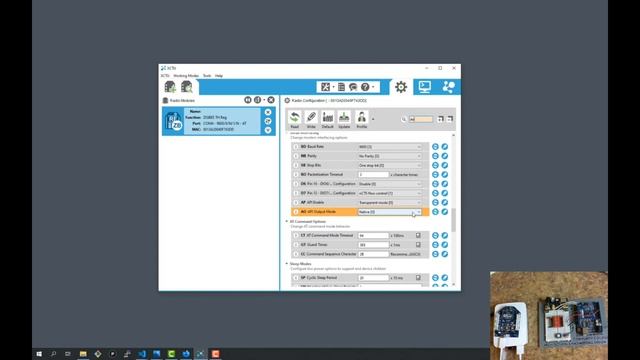The image size is (640, 360).
Task: Open the XCTU menu
Action: [x=165, y=76]
